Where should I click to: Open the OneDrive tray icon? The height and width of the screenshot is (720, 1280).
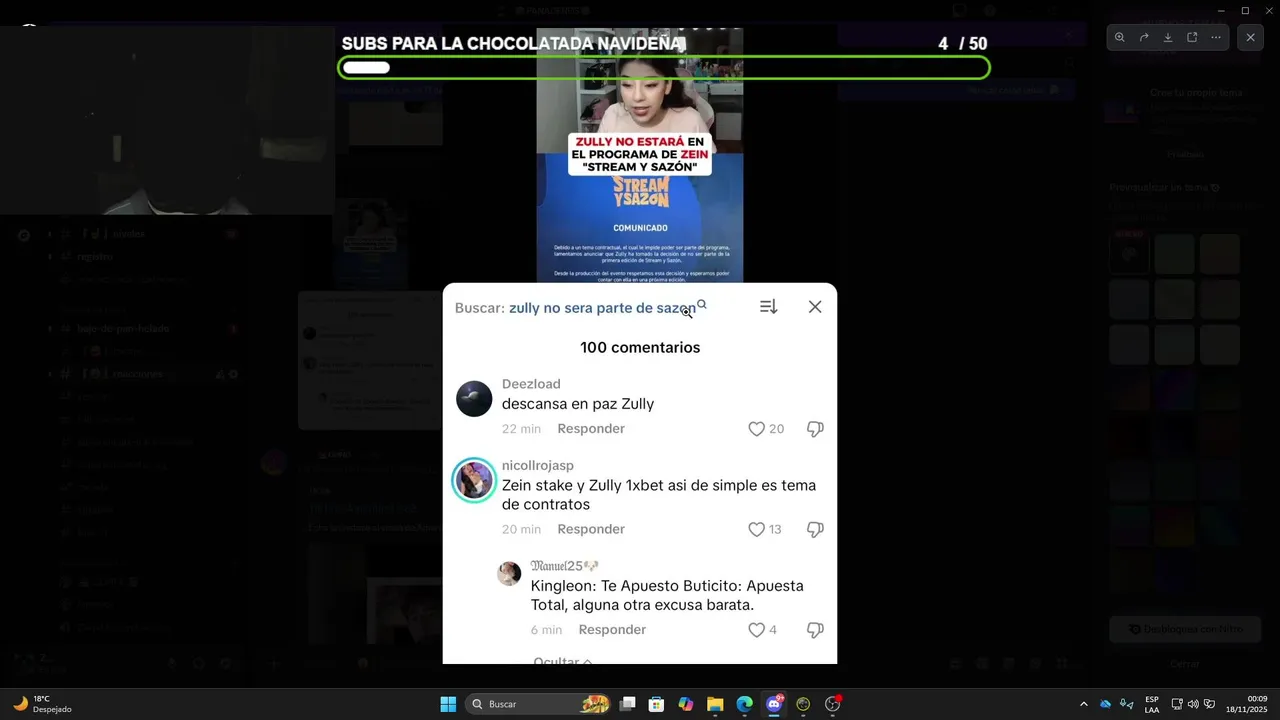point(1105,704)
